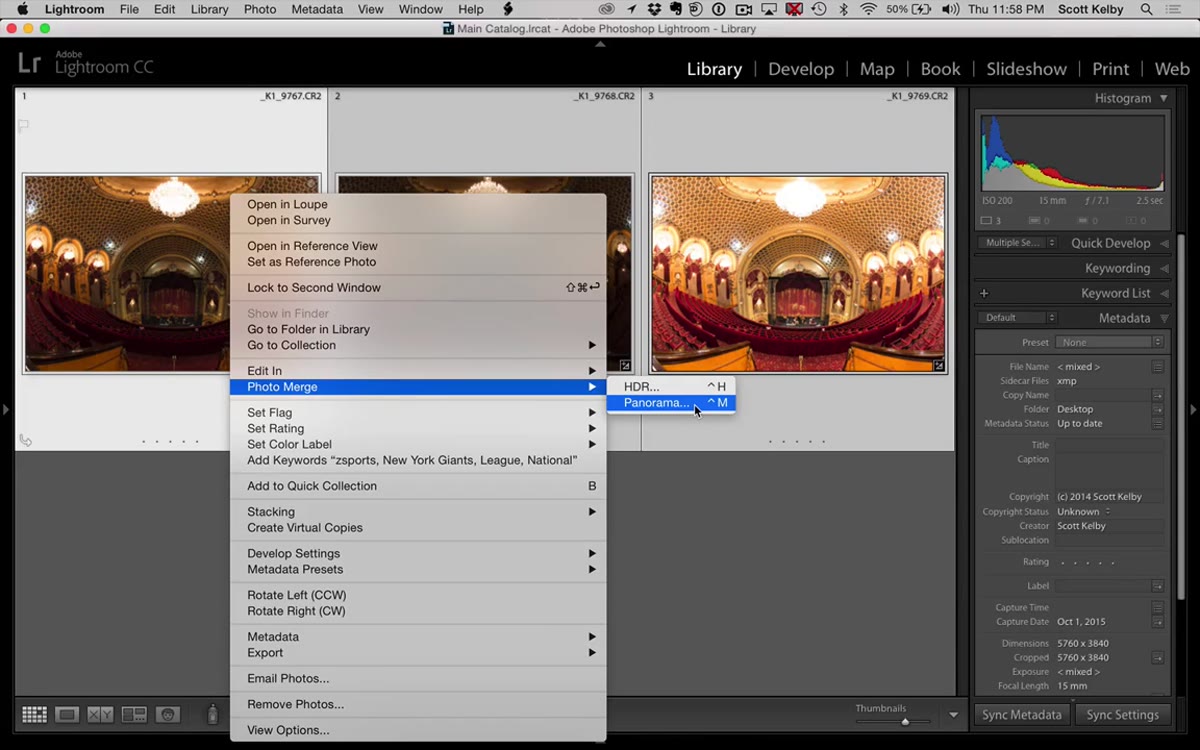This screenshot has width=1200, height=750.
Task: Choose Set as Reference Photo
Action: click(418, 262)
